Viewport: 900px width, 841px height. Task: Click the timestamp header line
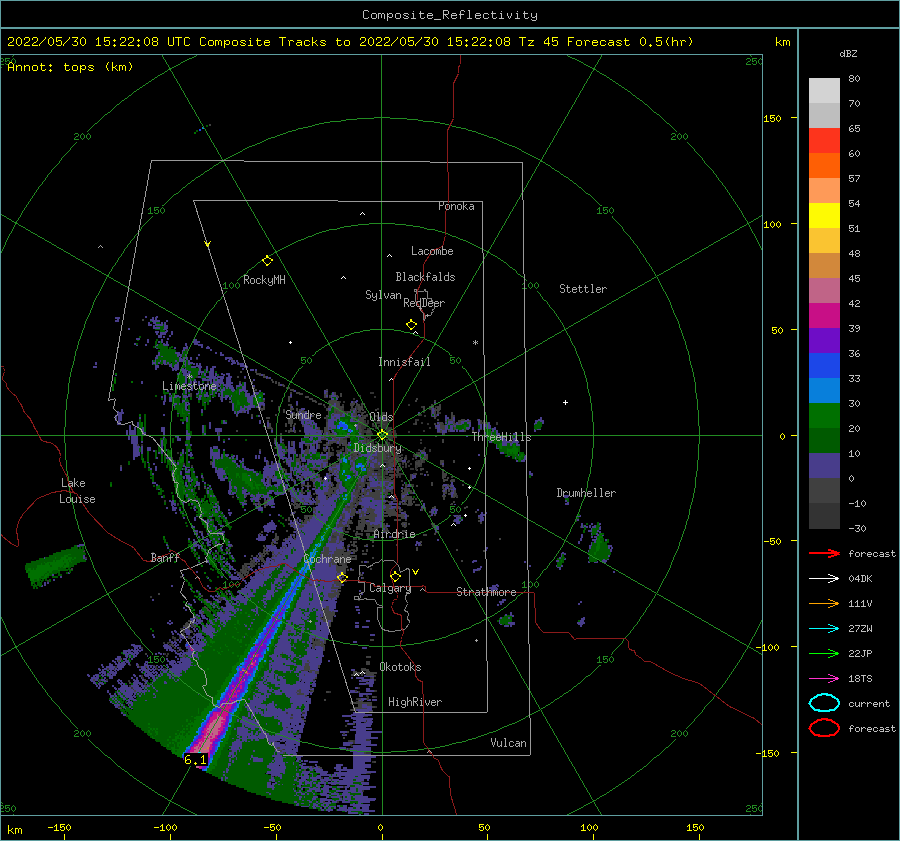coord(350,42)
